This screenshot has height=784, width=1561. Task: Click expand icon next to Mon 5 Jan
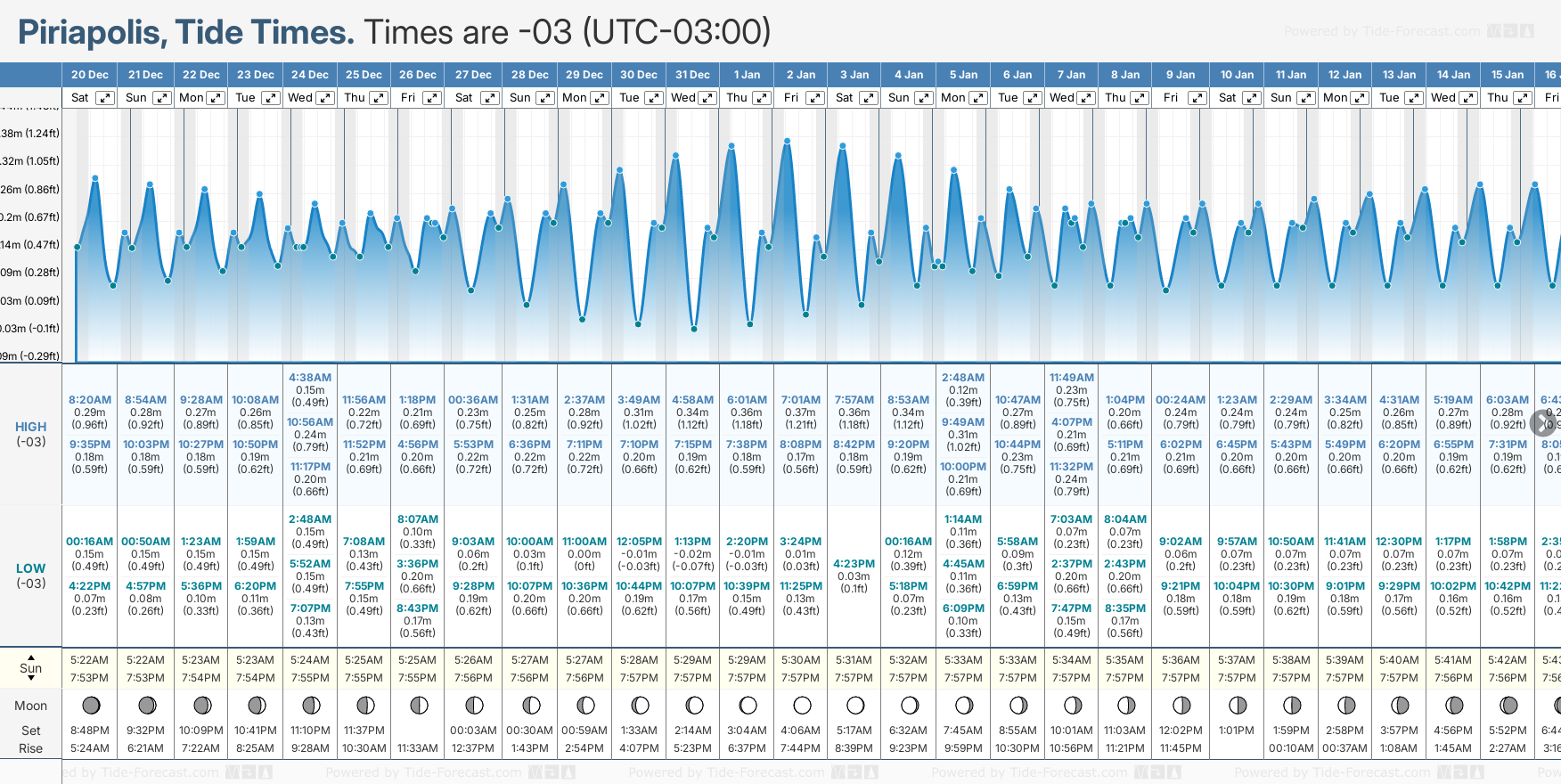[x=977, y=98]
